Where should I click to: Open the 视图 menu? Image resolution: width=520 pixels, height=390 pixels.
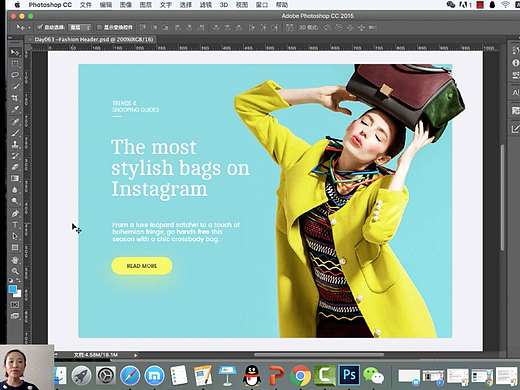242,5
